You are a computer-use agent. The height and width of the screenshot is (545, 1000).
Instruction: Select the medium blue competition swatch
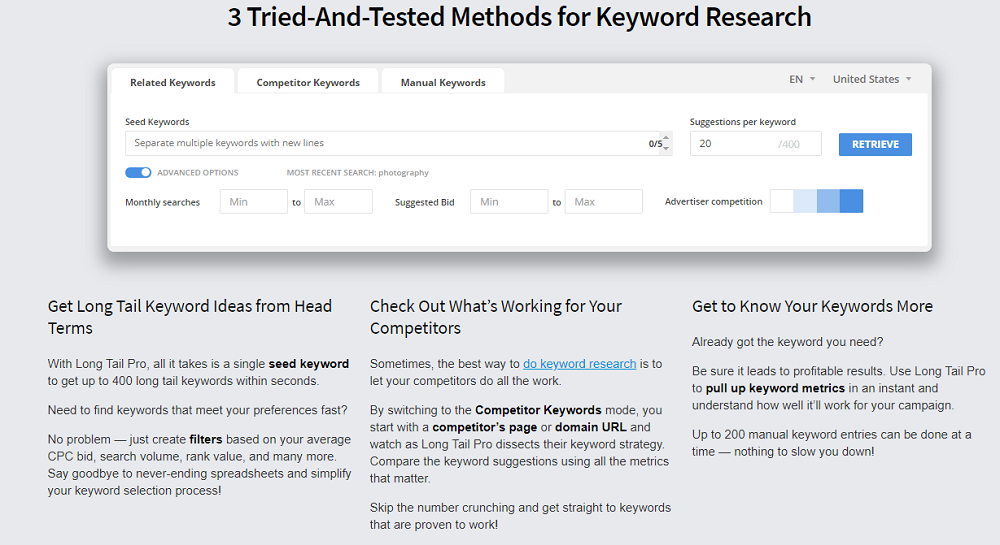pos(828,201)
